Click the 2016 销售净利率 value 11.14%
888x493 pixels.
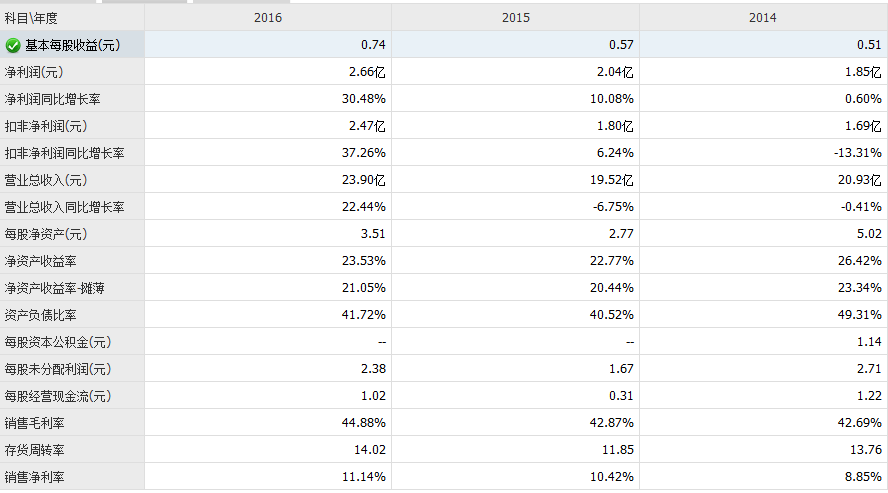pyautogui.click(x=364, y=477)
